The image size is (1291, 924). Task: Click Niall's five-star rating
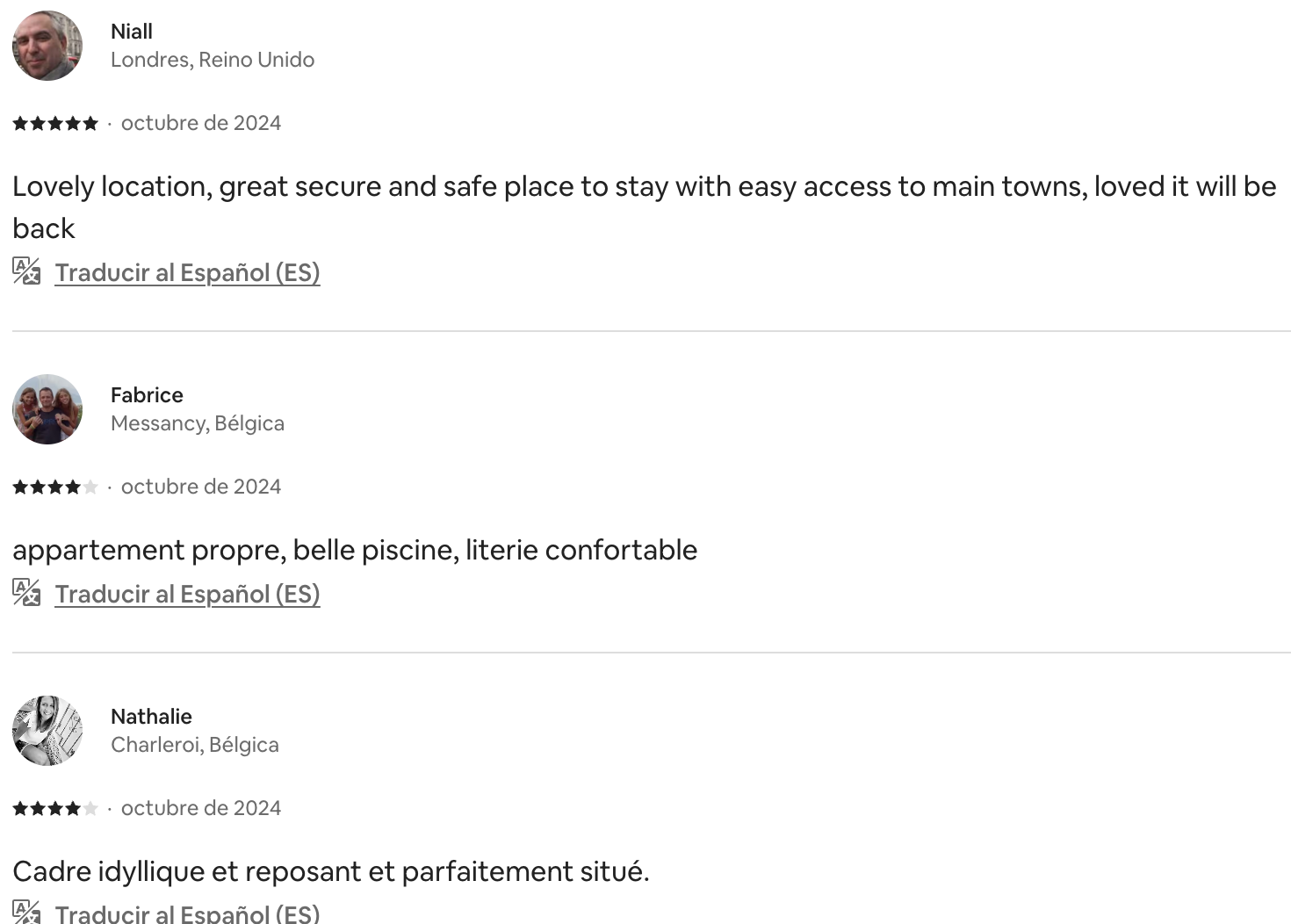55,124
